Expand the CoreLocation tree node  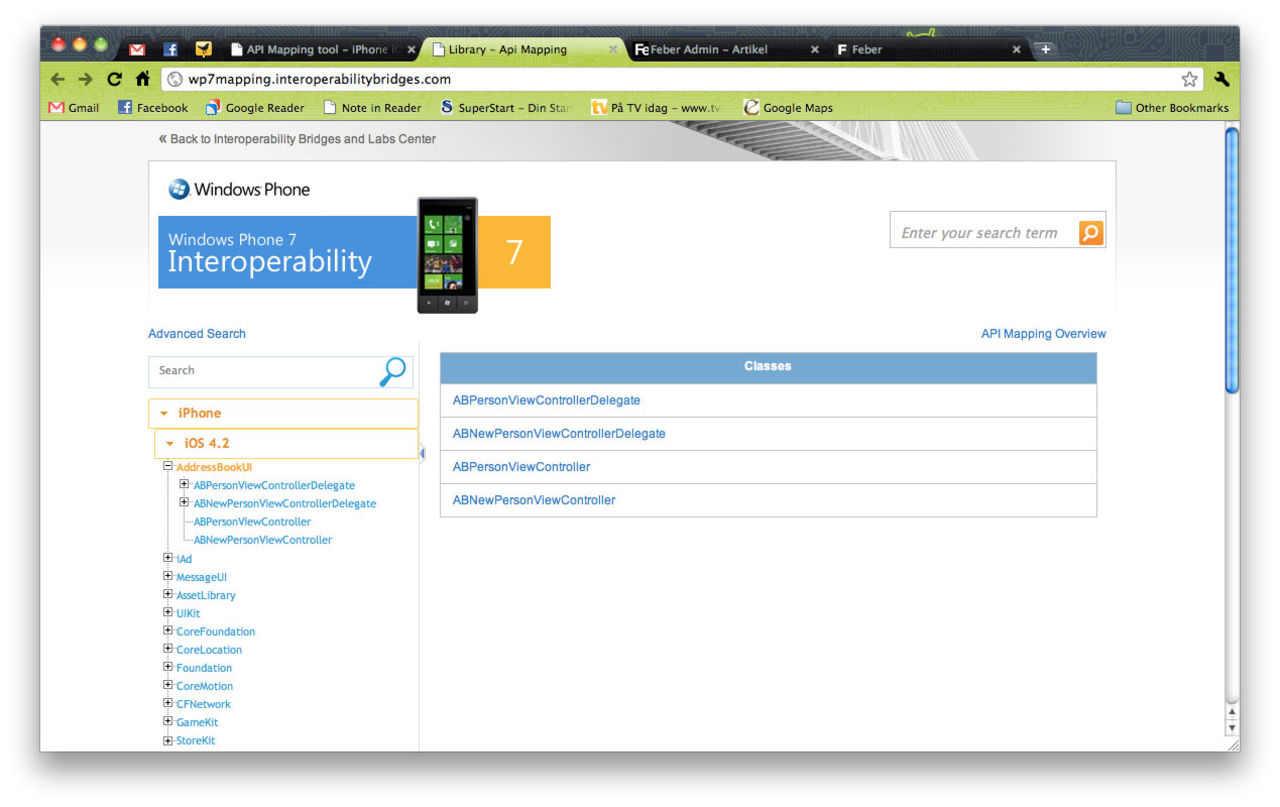click(x=168, y=649)
